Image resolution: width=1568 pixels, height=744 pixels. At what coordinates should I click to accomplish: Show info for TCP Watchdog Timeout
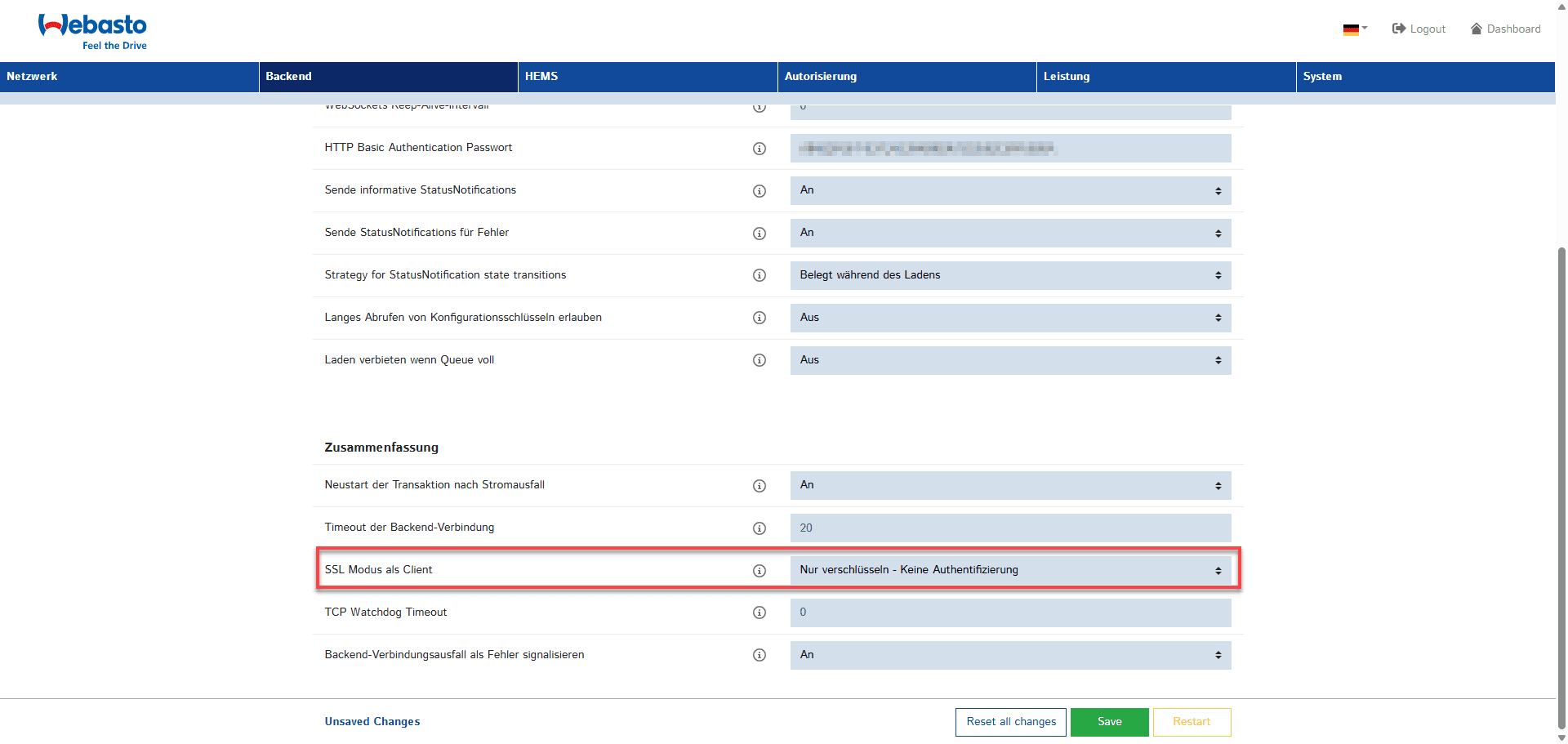pos(759,613)
